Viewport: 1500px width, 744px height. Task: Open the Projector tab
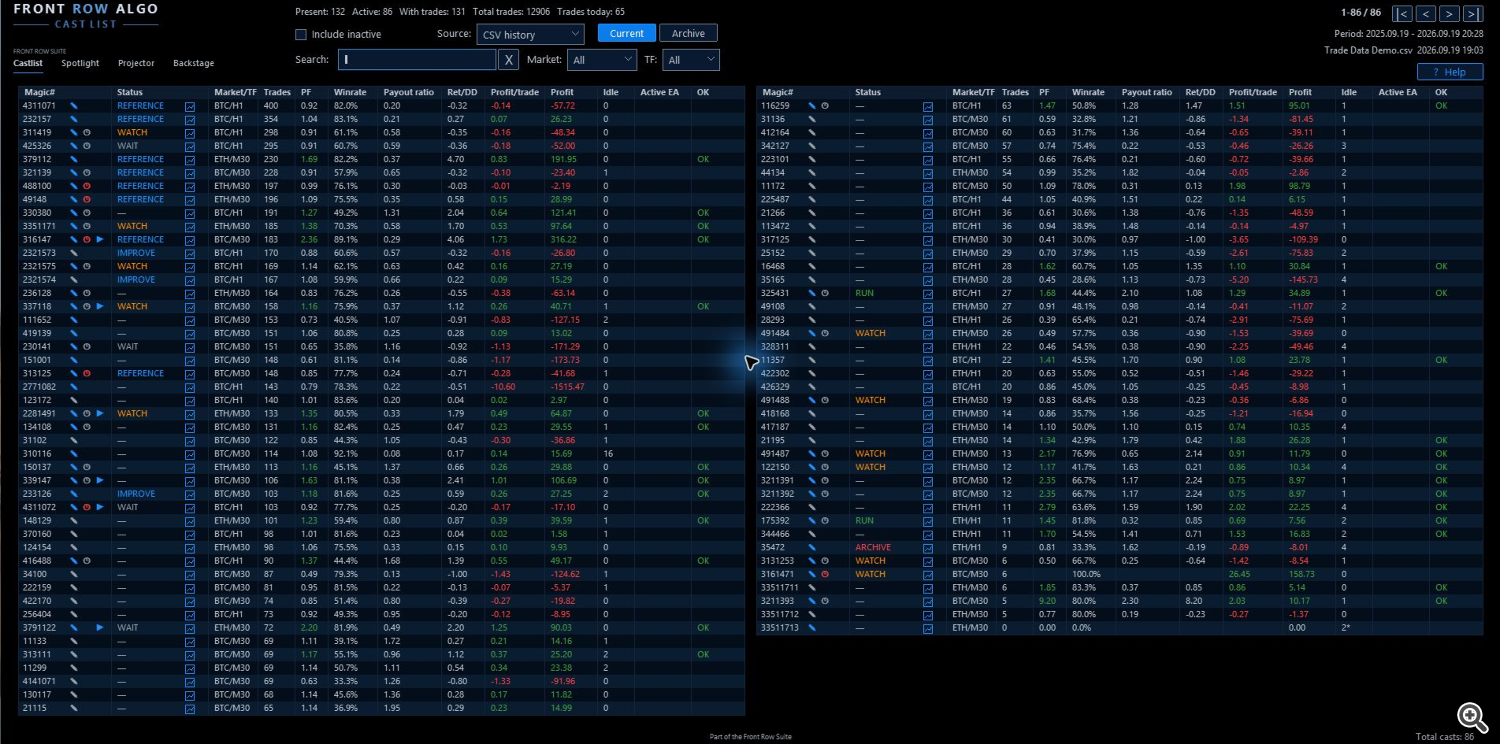136,63
